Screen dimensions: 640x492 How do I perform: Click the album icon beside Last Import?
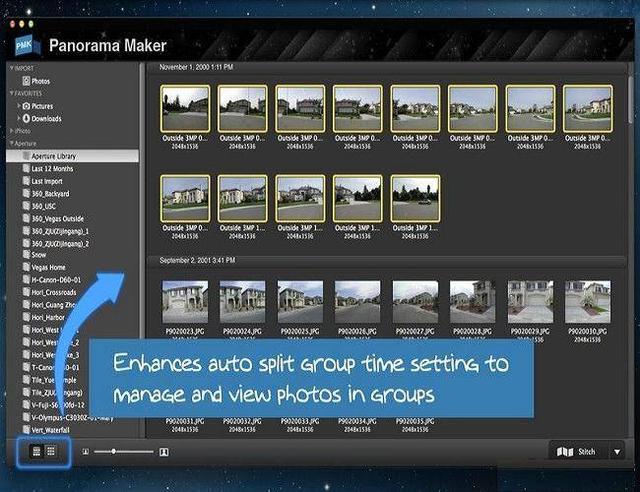pyautogui.click(x=26, y=181)
